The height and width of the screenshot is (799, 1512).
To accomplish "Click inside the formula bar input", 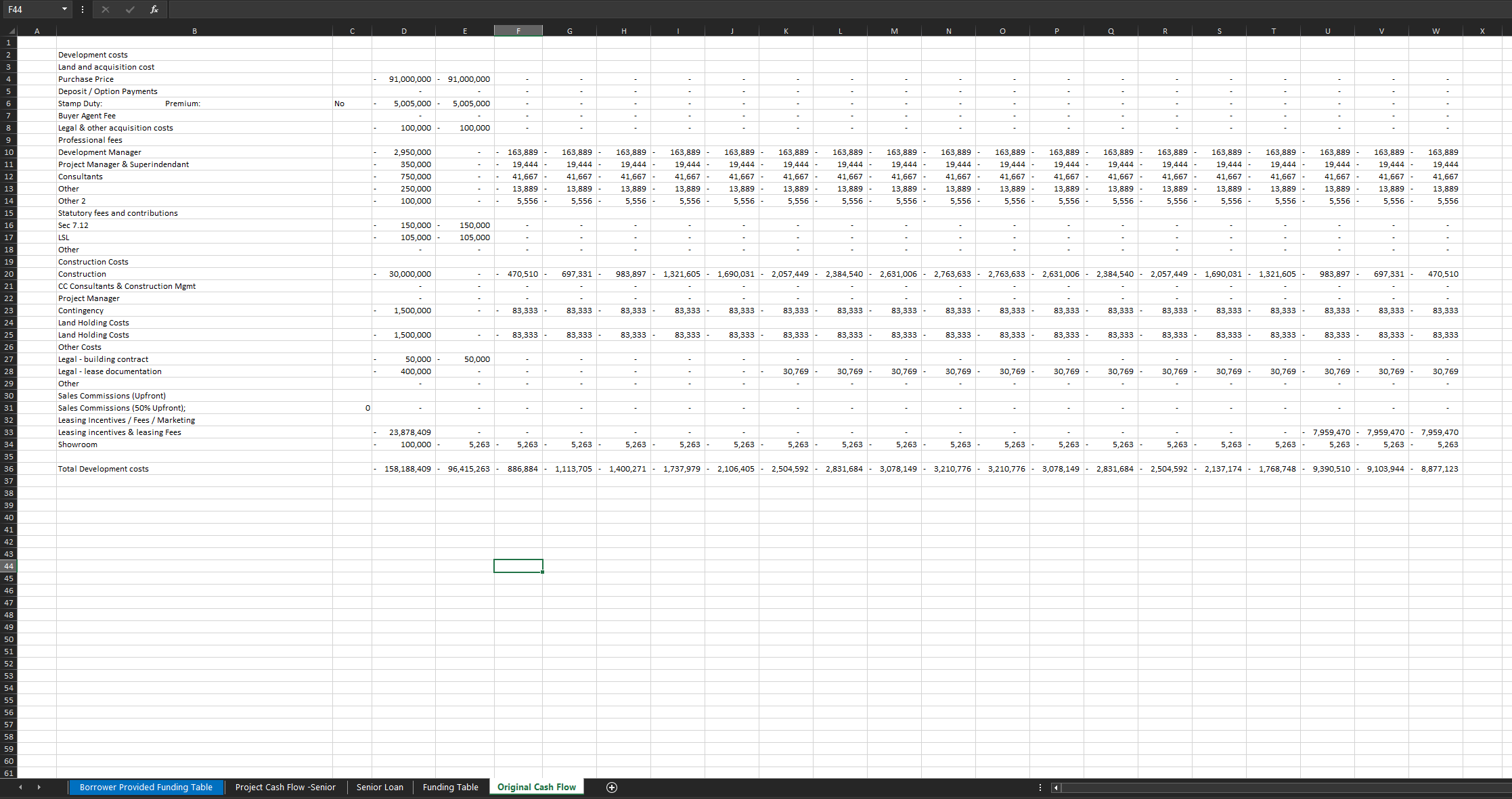I will 839,9.
